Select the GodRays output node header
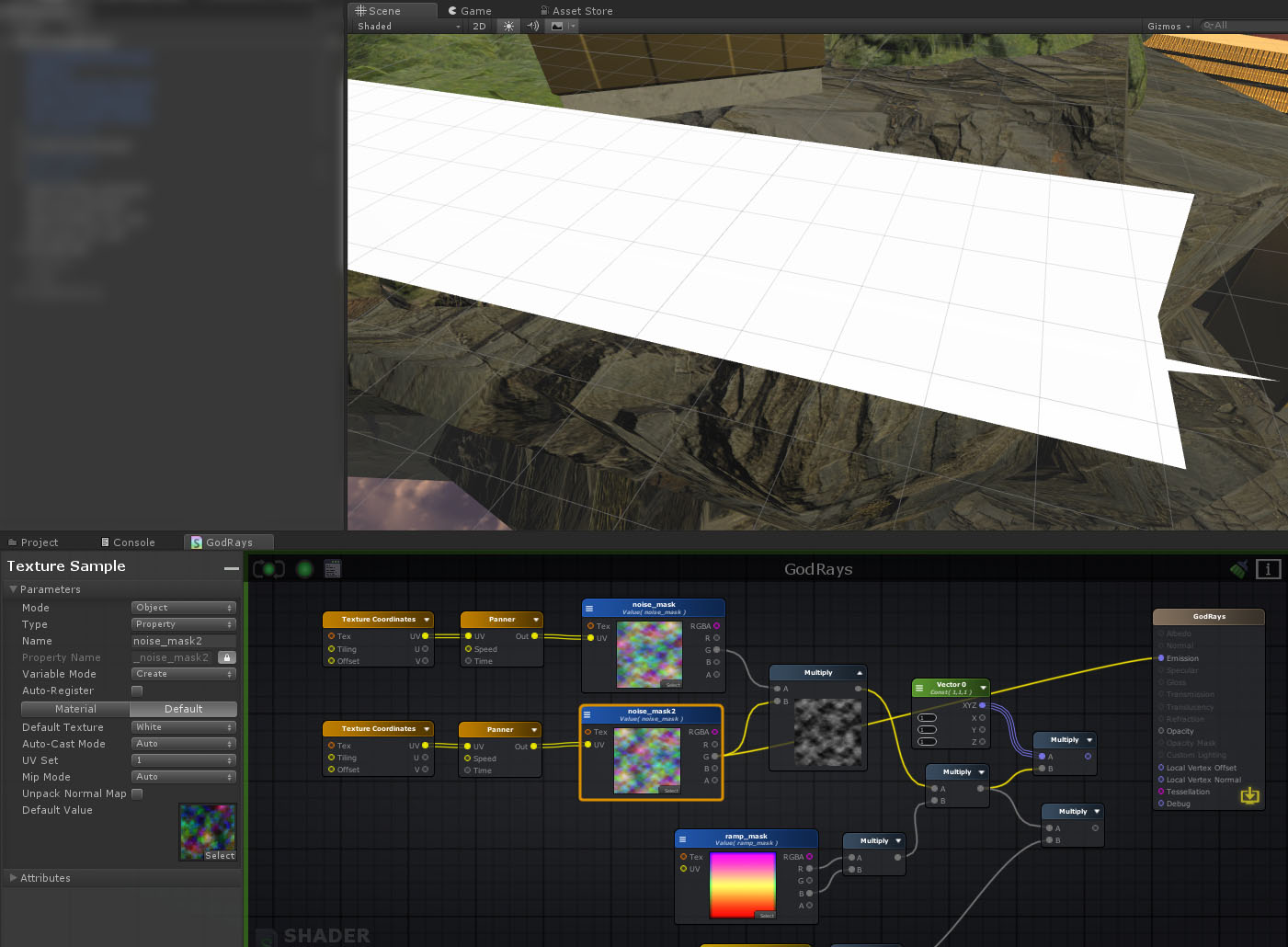This screenshot has width=1288, height=947. point(1209,617)
